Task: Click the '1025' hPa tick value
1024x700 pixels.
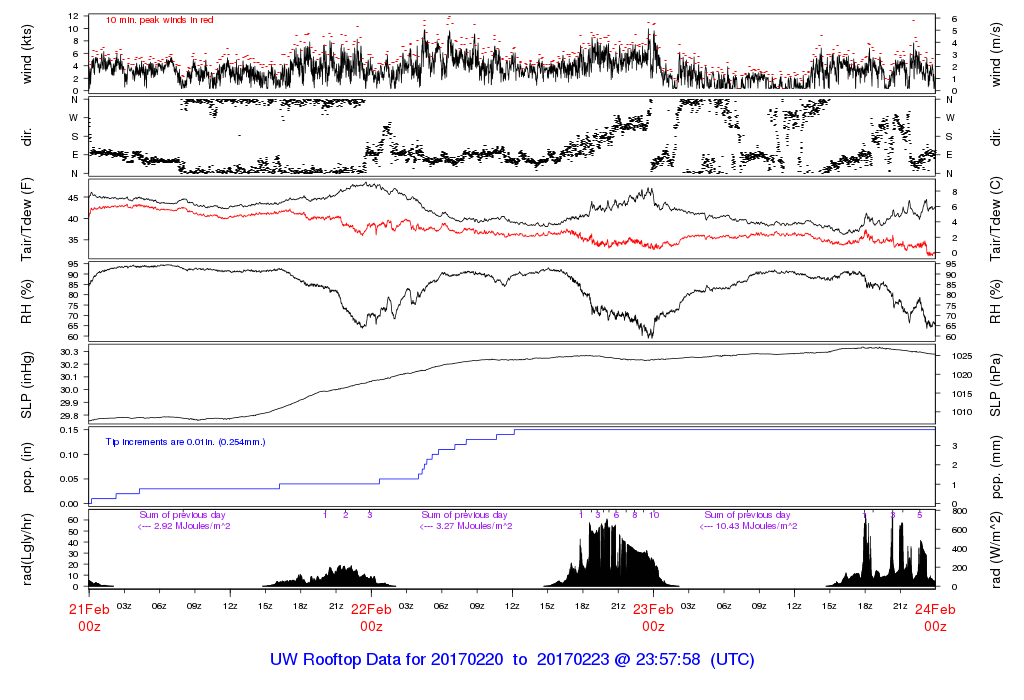Action: [x=963, y=357]
